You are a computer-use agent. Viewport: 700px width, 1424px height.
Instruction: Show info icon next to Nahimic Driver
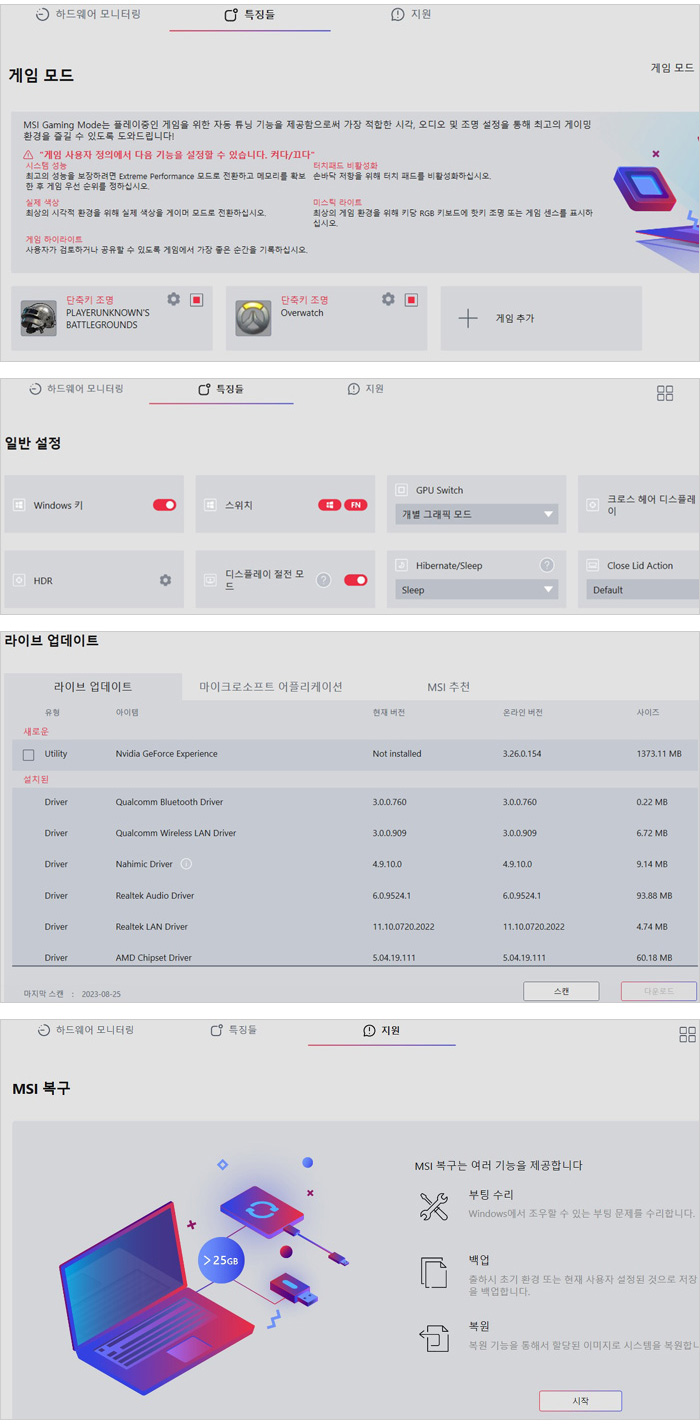186,864
